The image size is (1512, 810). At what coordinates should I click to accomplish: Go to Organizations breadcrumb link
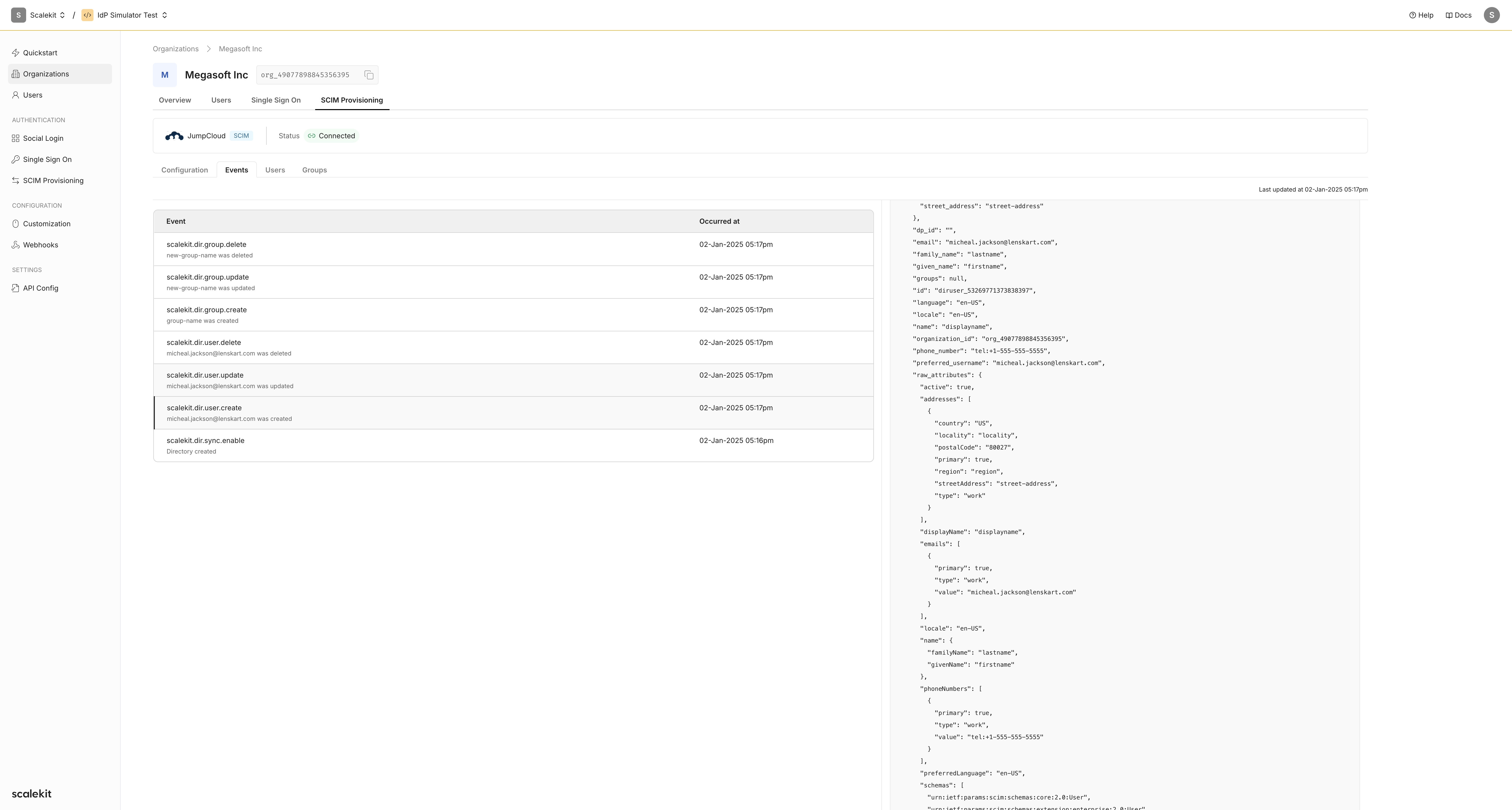pos(175,49)
